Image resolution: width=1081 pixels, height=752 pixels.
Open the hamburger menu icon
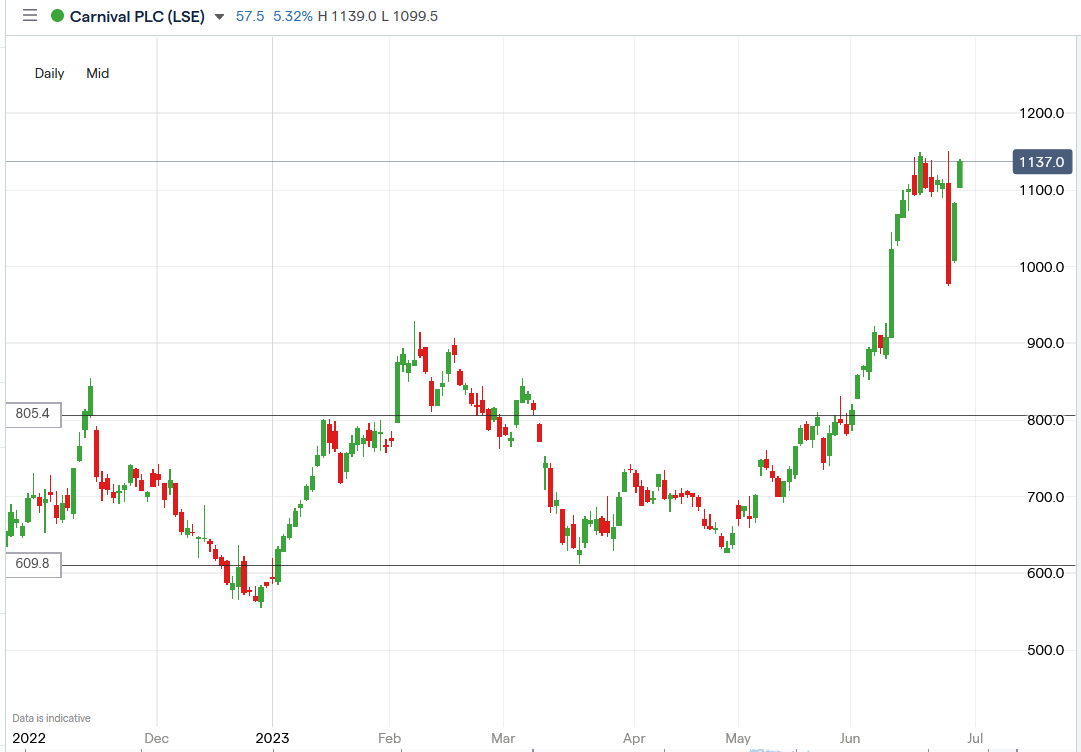(29, 16)
